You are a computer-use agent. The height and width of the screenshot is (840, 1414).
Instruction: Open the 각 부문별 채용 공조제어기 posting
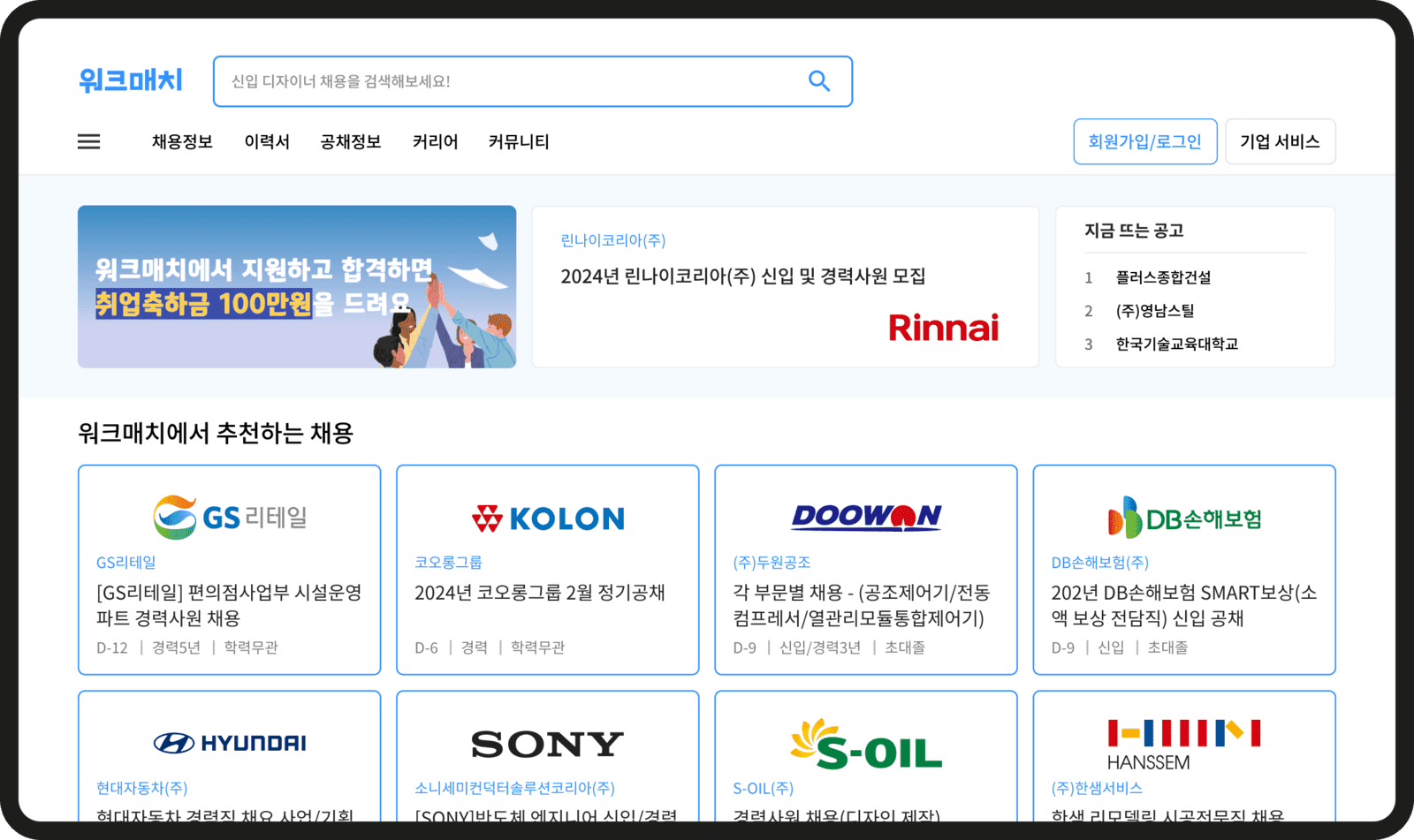862,605
